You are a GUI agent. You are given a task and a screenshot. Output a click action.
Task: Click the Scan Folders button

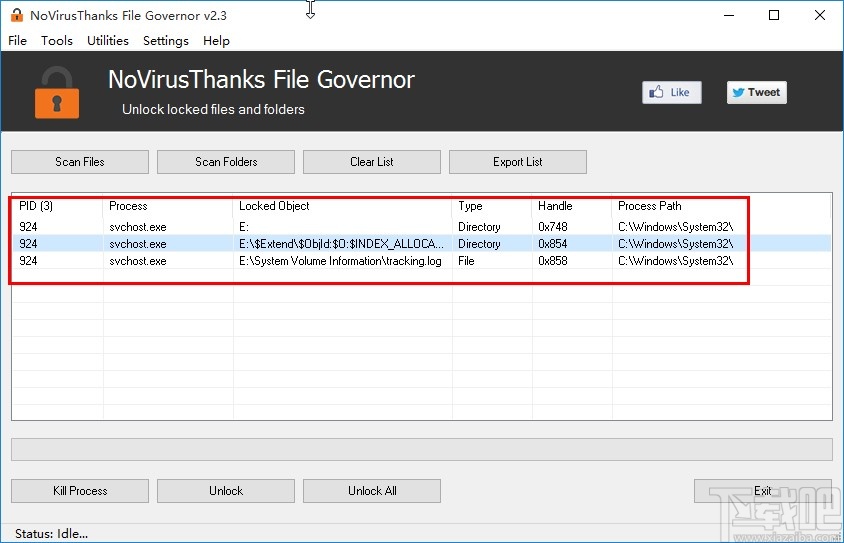click(x=226, y=162)
